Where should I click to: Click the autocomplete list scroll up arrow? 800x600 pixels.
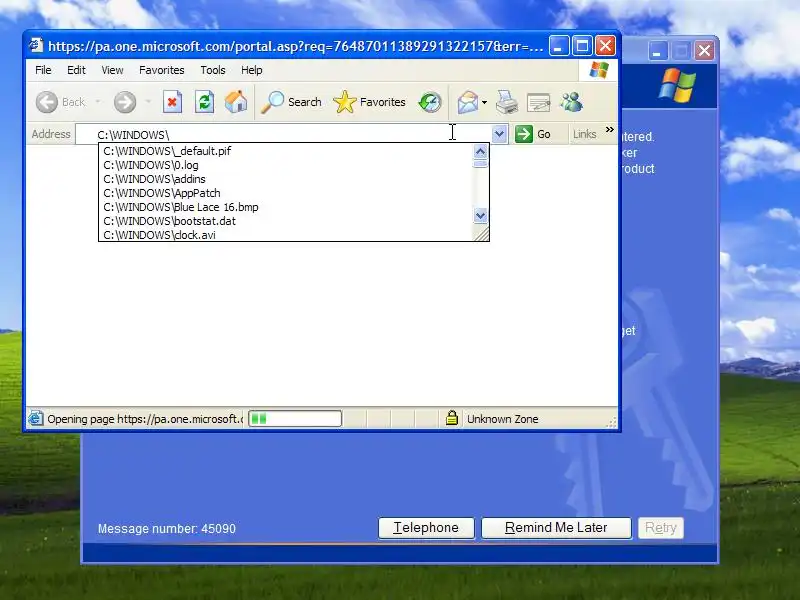point(480,152)
